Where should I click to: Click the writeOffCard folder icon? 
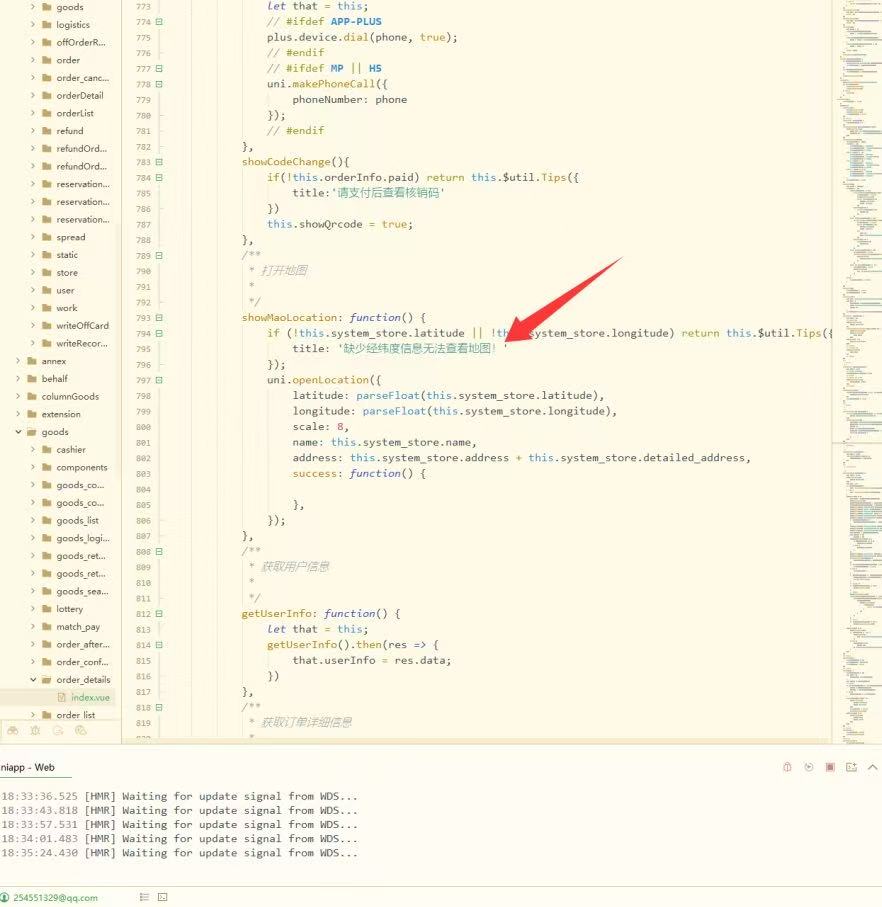click(47, 326)
